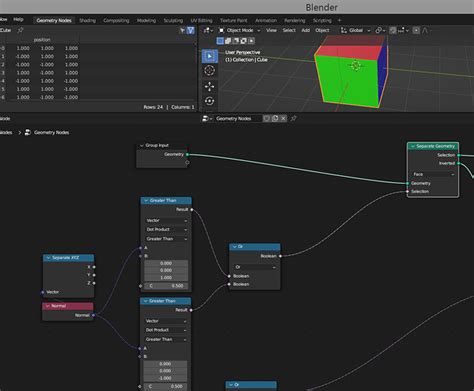Screen dimensions: 474x391
Task: Open the viewport Add menu
Action: coord(306,30)
